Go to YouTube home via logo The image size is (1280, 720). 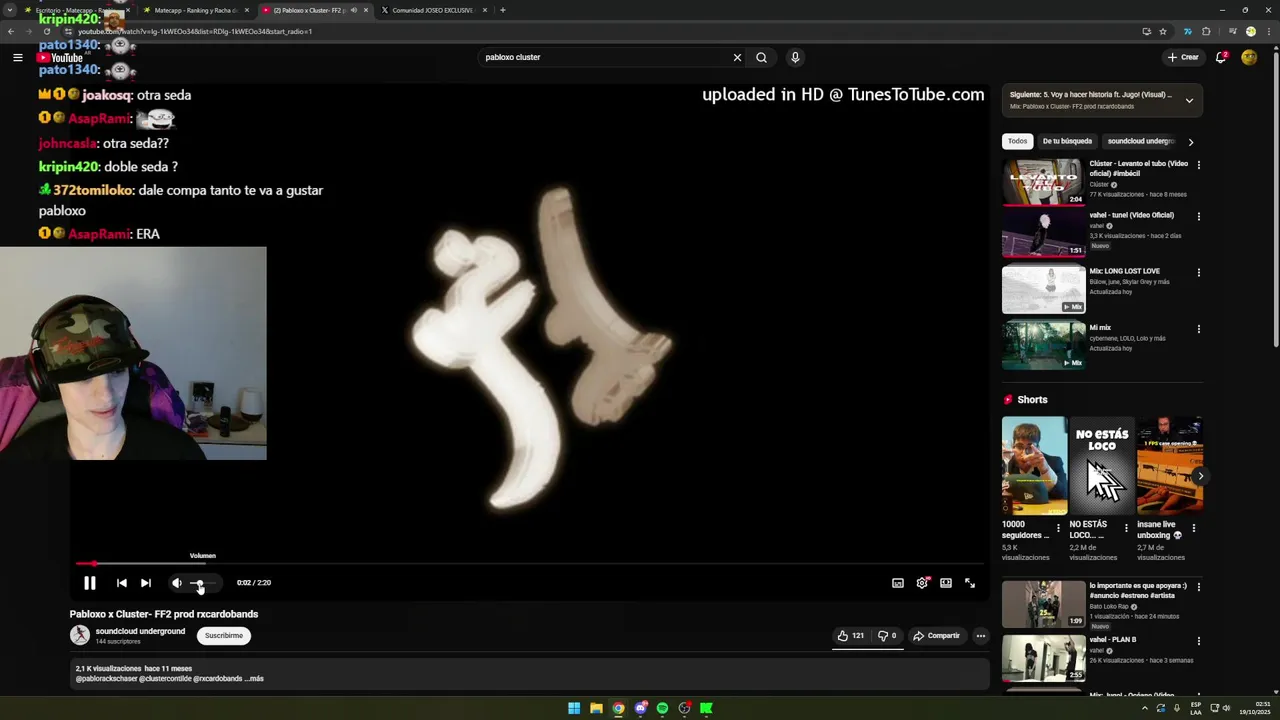[60, 57]
